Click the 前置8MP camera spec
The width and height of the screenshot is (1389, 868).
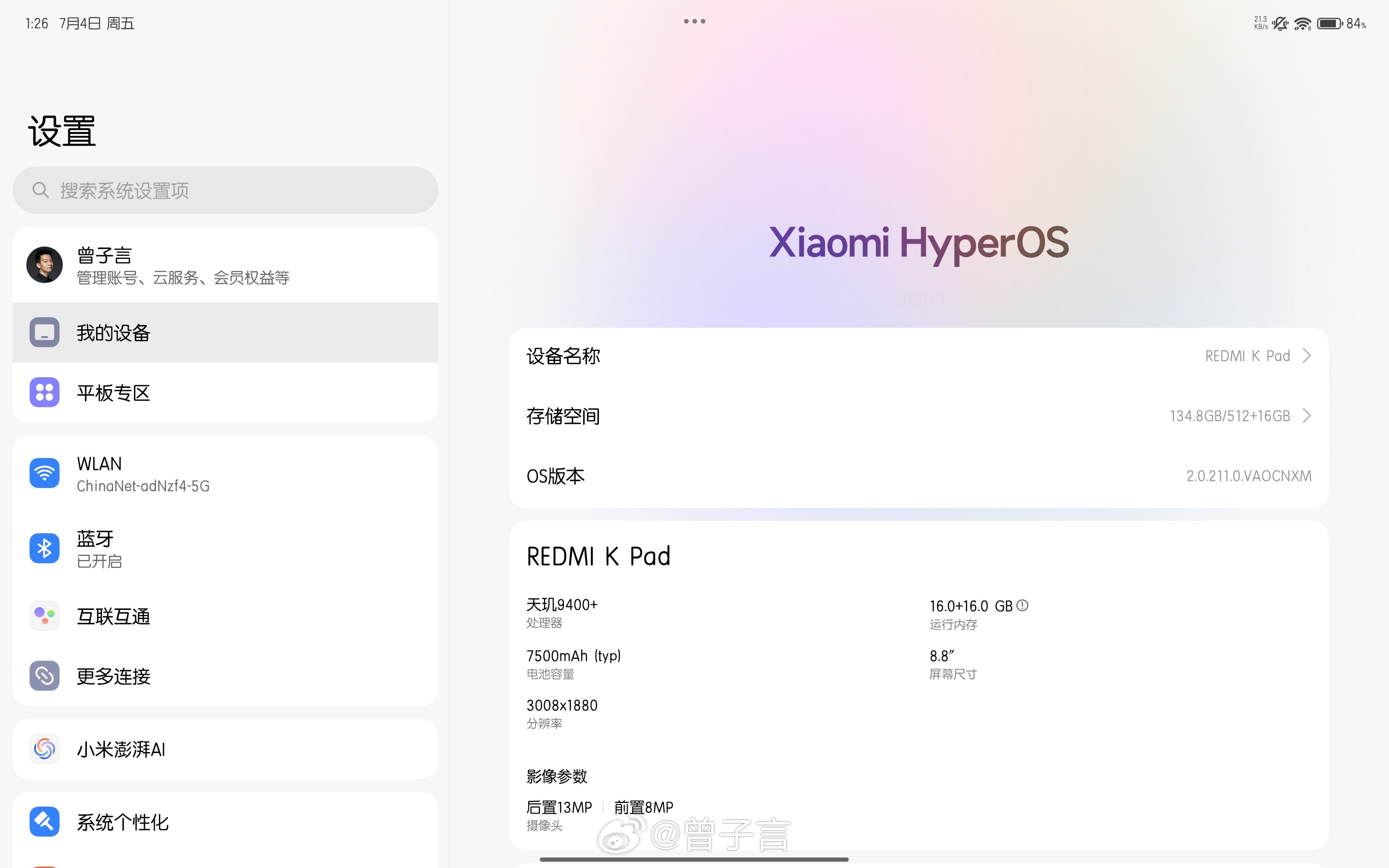(x=643, y=807)
